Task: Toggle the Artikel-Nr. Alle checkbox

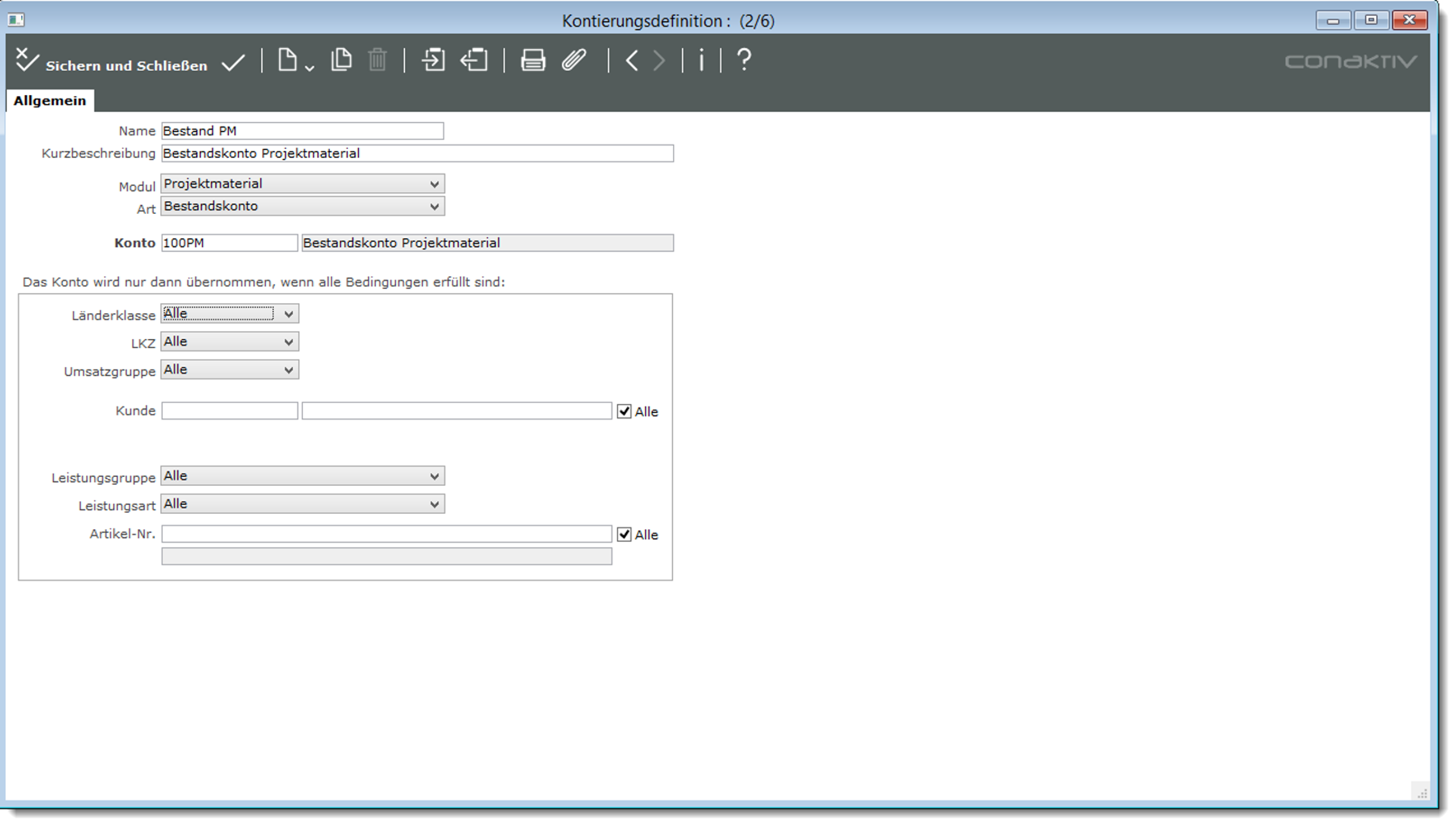Action: pyautogui.click(x=624, y=534)
